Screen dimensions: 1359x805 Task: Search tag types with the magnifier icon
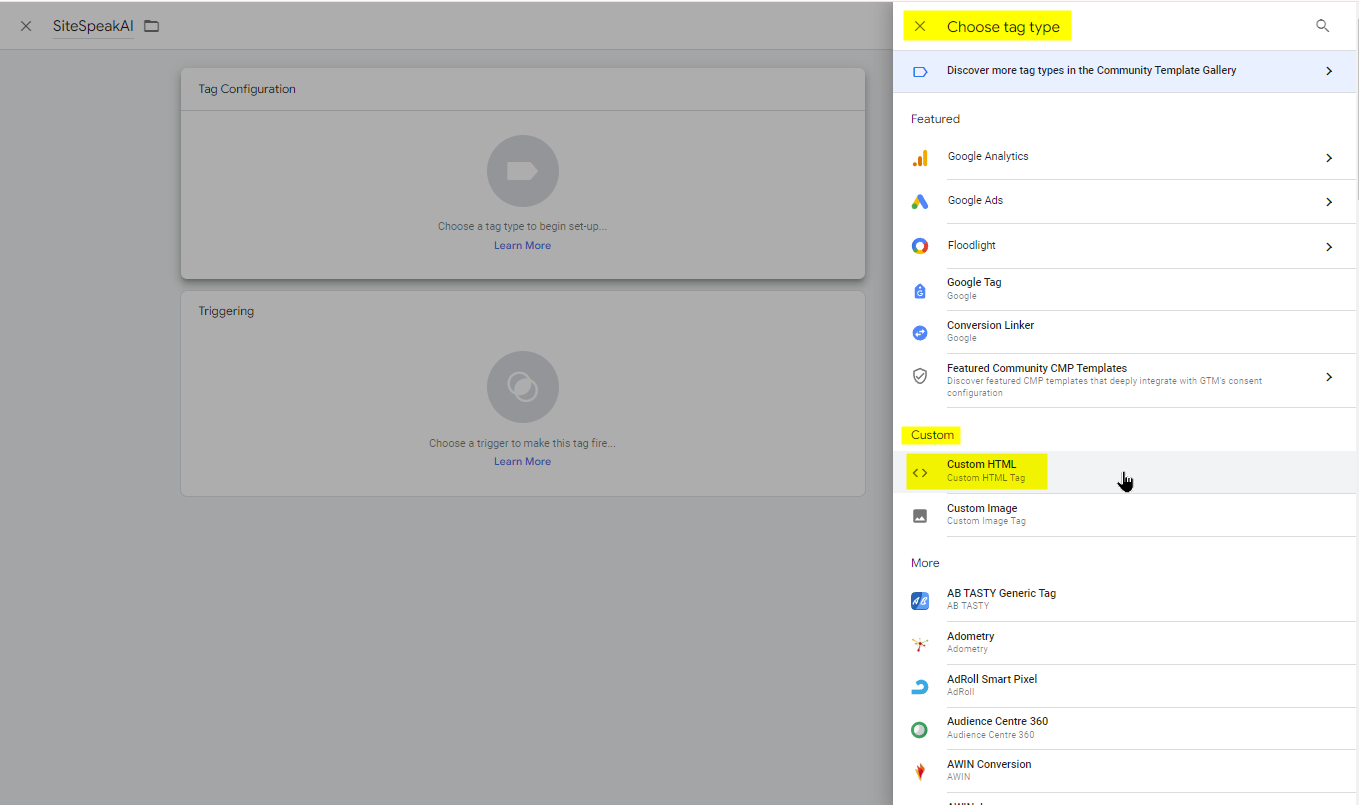coord(1322,26)
